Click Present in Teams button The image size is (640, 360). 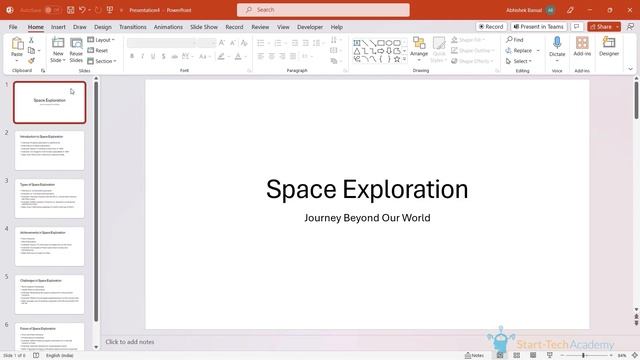pos(538,27)
